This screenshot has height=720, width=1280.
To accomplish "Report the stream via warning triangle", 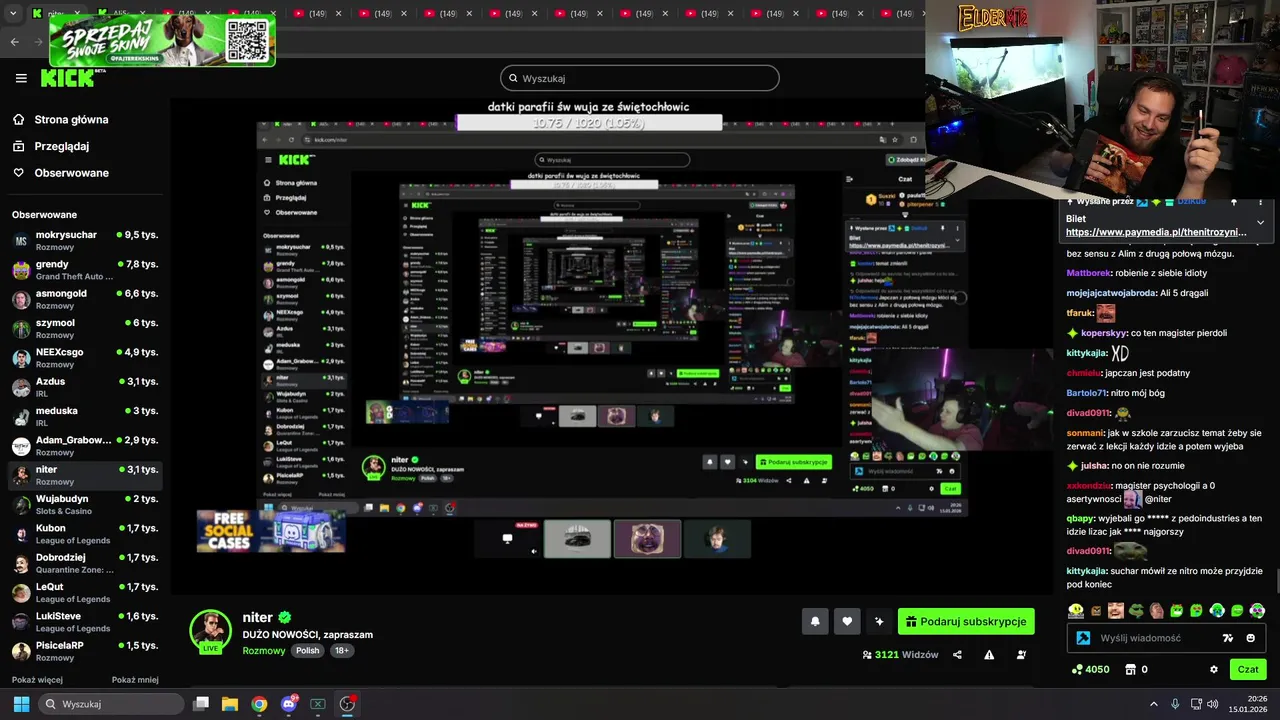I will [x=989, y=655].
